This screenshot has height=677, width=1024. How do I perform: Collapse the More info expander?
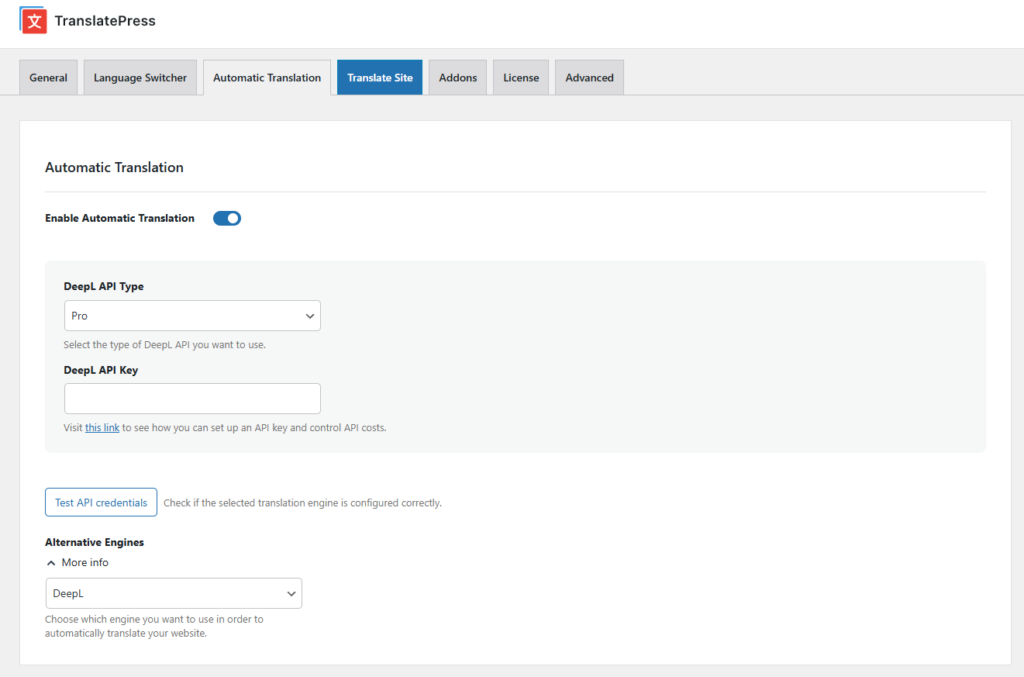pyautogui.click(x=78, y=563)
